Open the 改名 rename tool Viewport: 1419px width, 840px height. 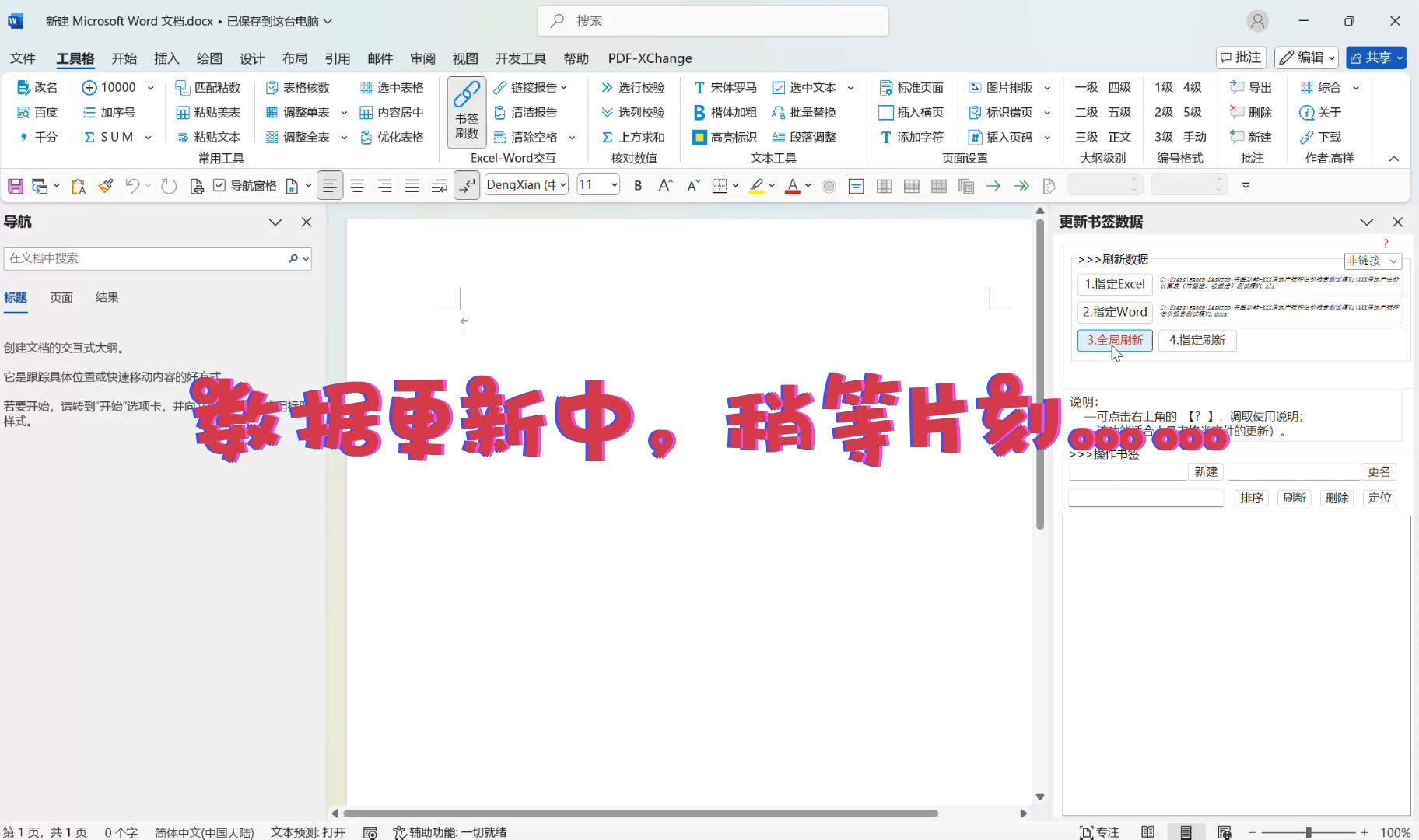tap(37, 87)
